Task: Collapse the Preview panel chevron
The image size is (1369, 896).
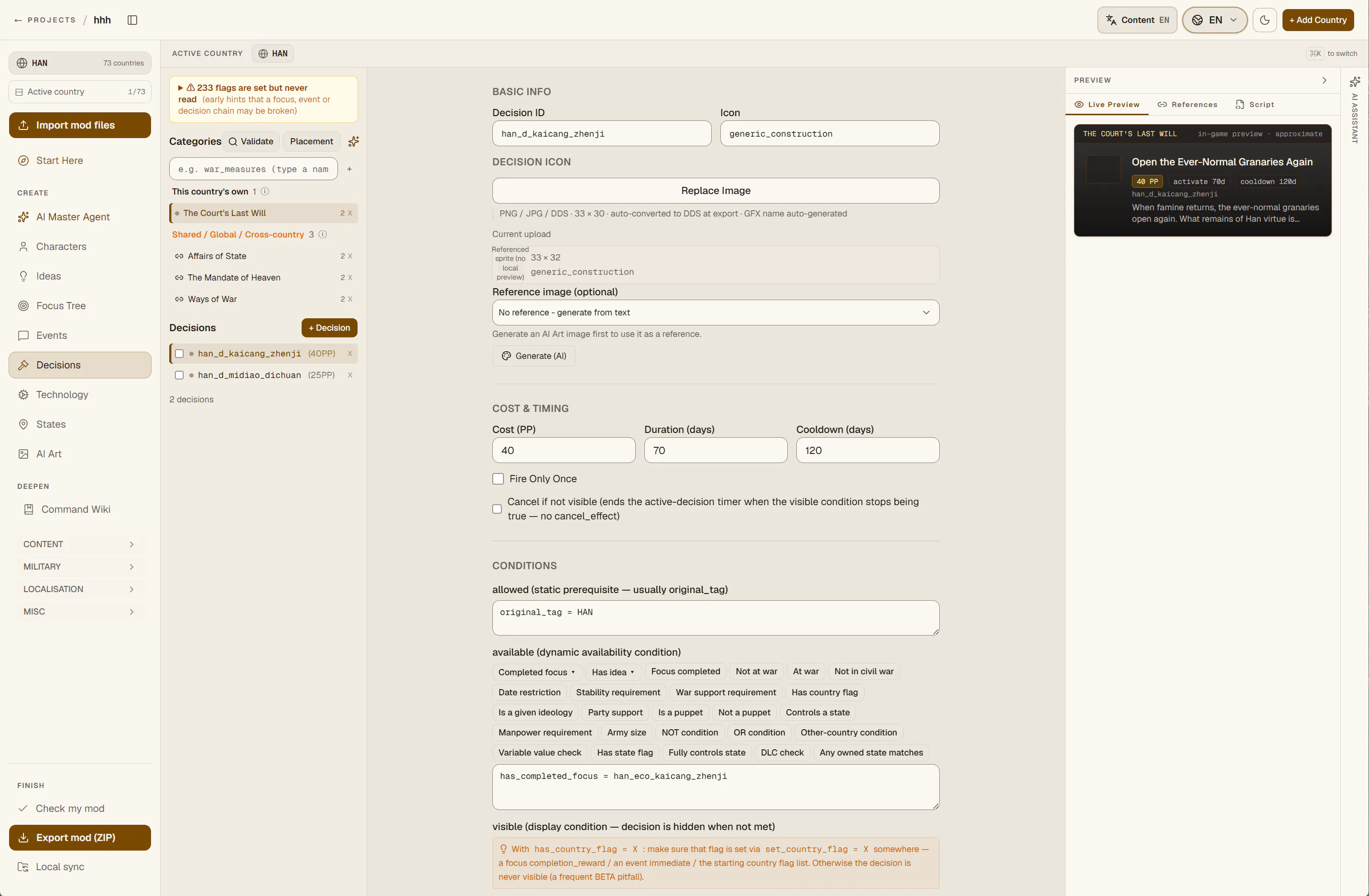Action: click(x=1324, y=80)
